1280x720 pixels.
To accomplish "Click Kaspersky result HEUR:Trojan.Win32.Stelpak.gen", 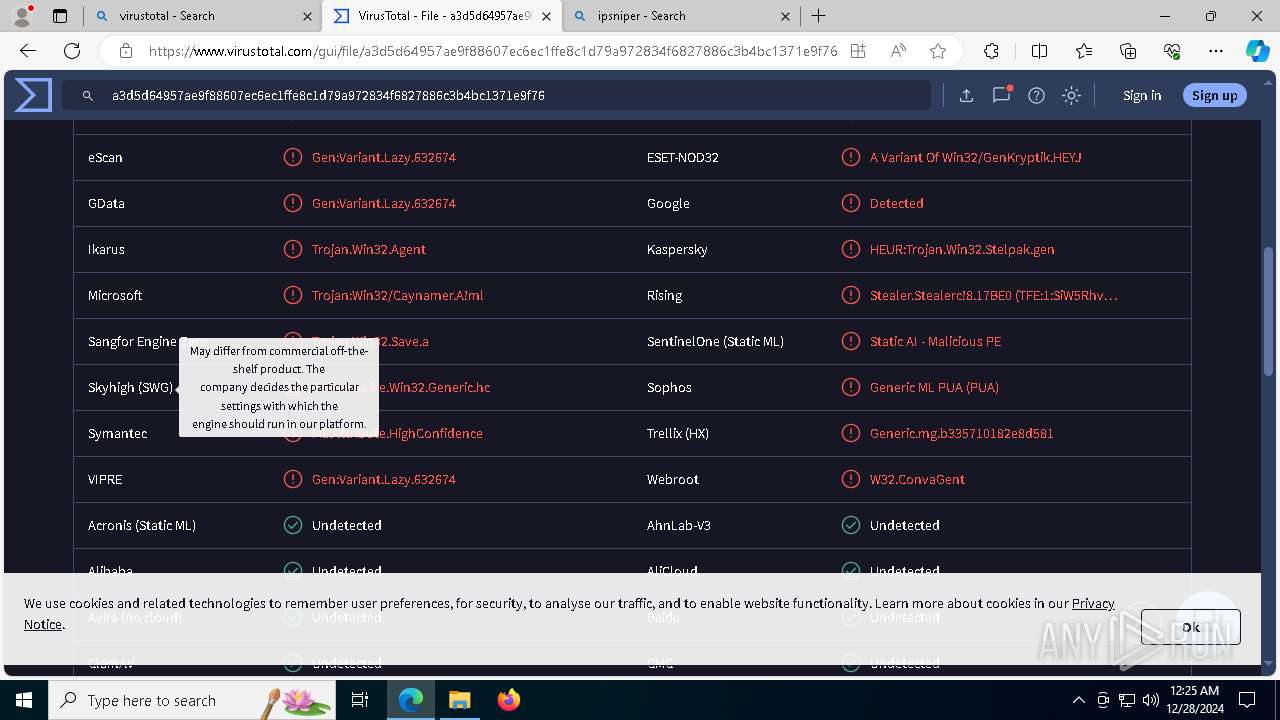I will pos(962,249).
